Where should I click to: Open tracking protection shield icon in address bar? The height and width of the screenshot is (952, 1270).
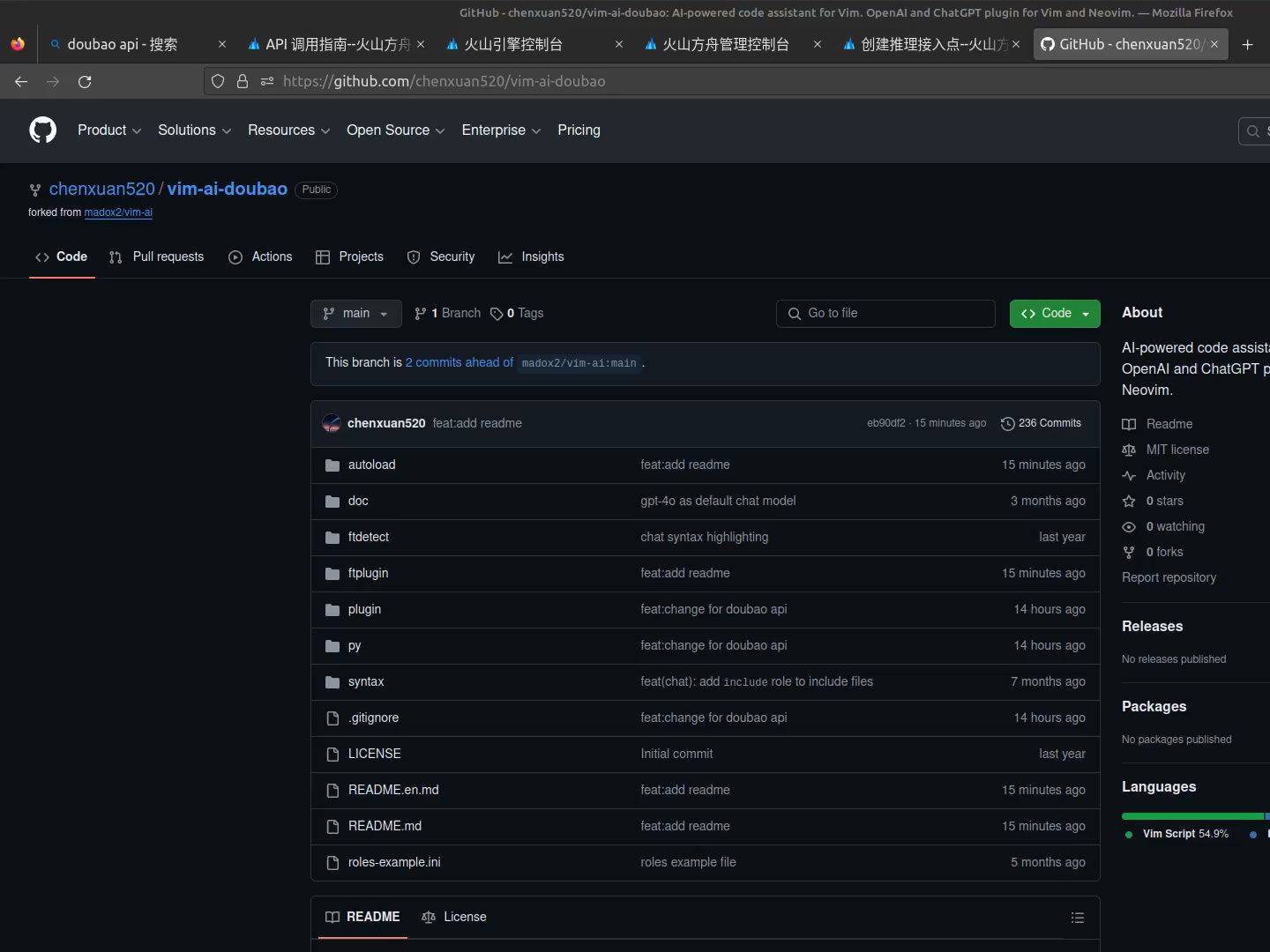click(218, 81)
